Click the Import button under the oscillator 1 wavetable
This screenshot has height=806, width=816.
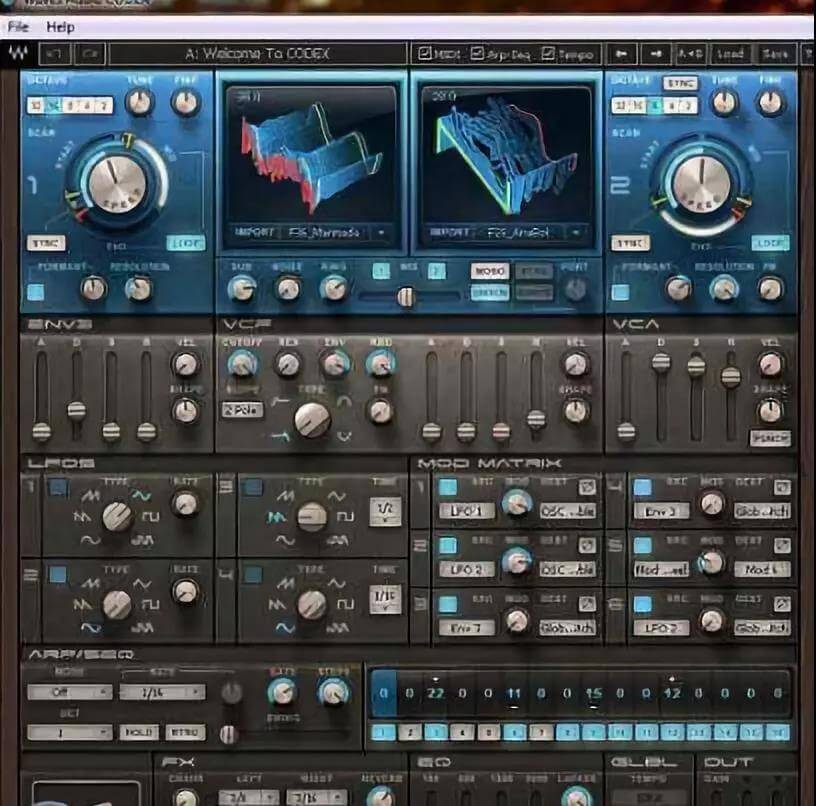255,232
